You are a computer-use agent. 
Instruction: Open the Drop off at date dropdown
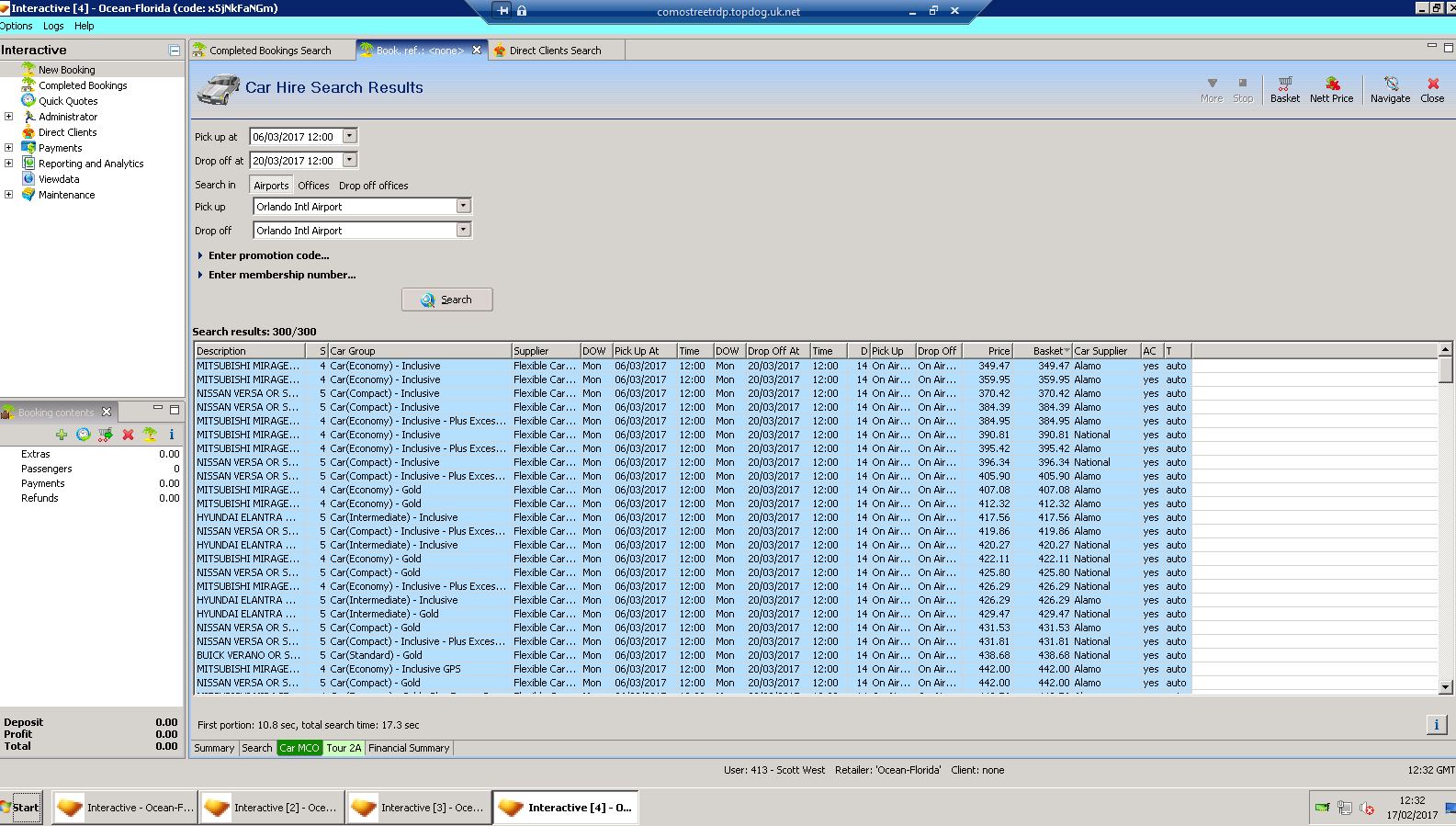click(349, 160)
